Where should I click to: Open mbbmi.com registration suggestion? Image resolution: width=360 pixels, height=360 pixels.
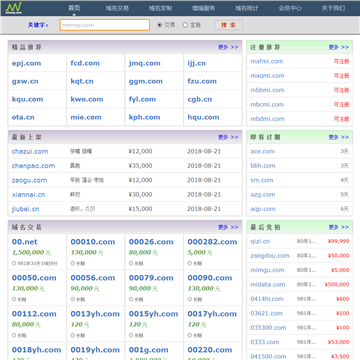[267, 90]
